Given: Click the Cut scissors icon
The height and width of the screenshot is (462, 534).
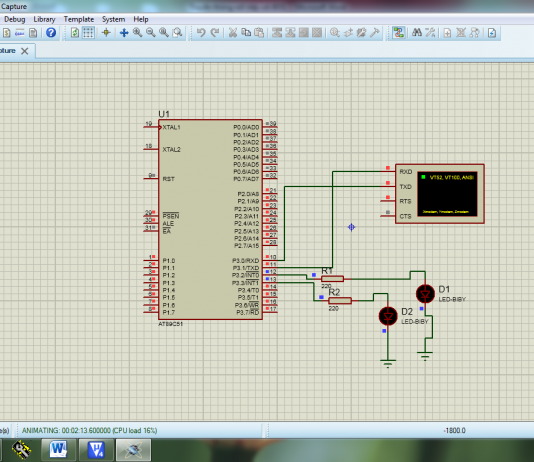Looking at the screenshot, I should (233, 33).
